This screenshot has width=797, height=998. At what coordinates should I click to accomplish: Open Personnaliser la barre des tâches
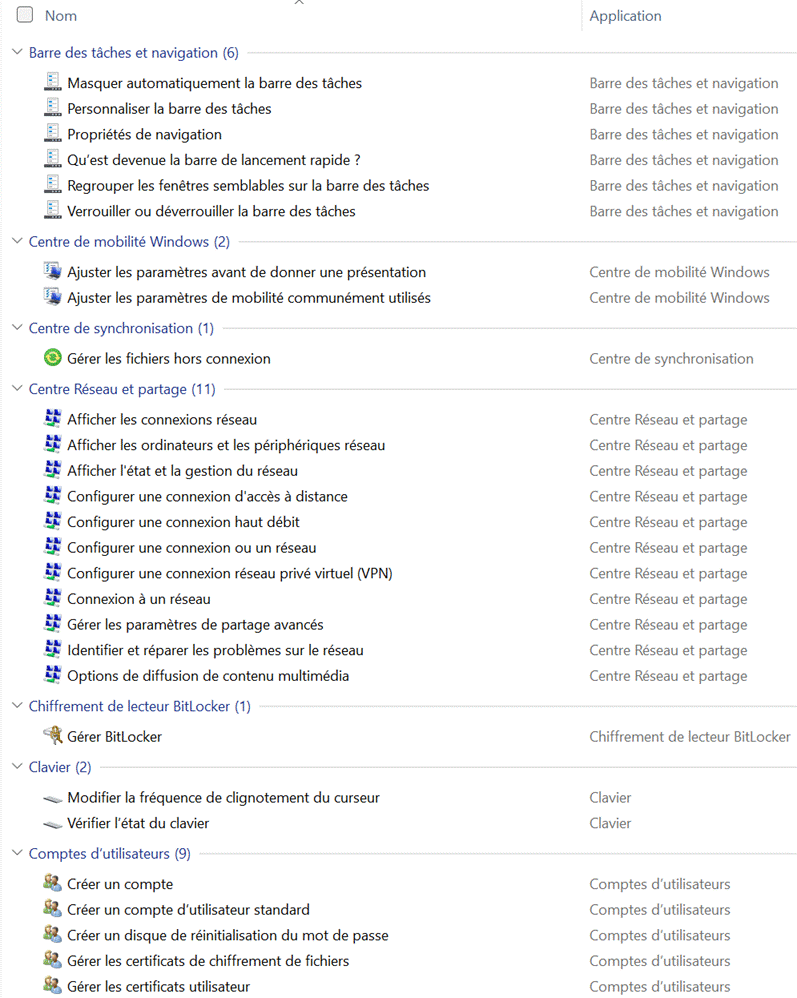[x=169, y=109]
